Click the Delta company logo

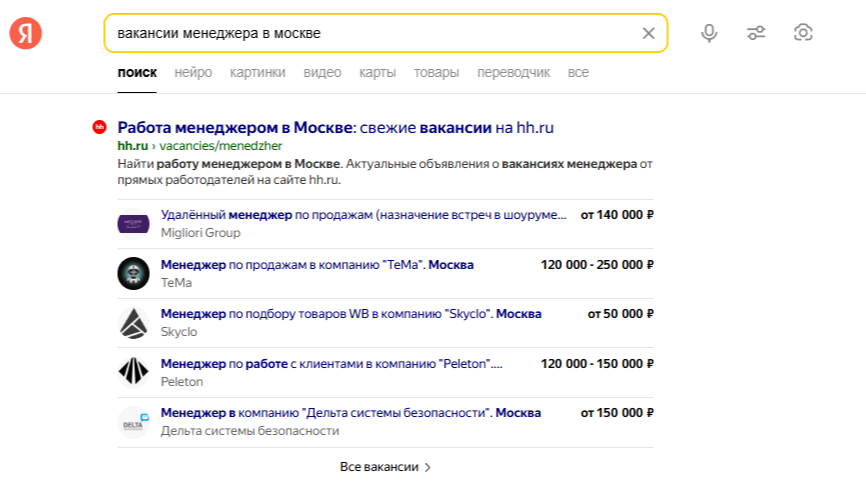(x=133, y=421)
